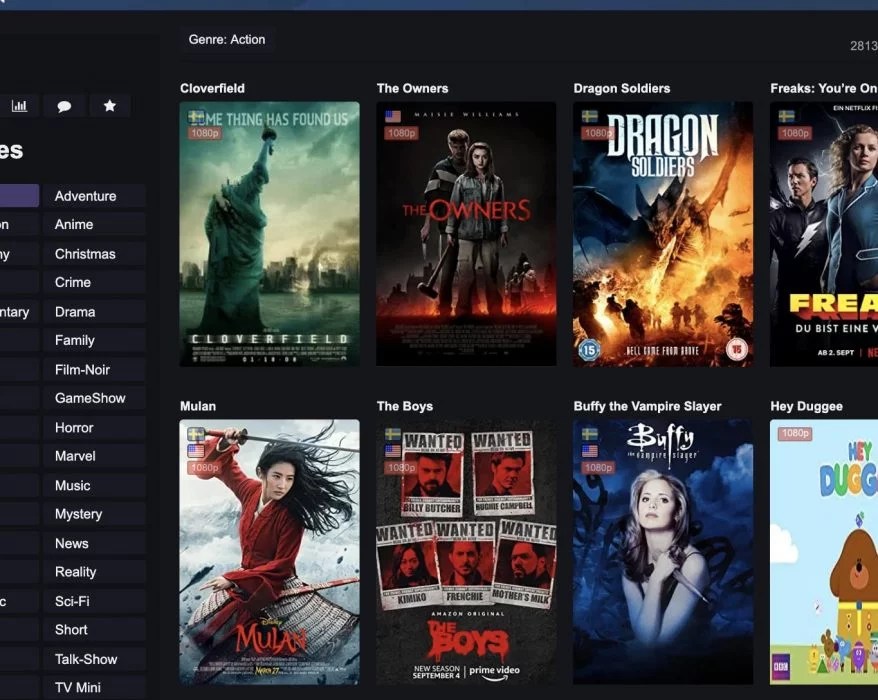The width and height of the screenshot is (878, 700).
Task: Click the 1080p badge on Hey Duggee
Action: 795,433
